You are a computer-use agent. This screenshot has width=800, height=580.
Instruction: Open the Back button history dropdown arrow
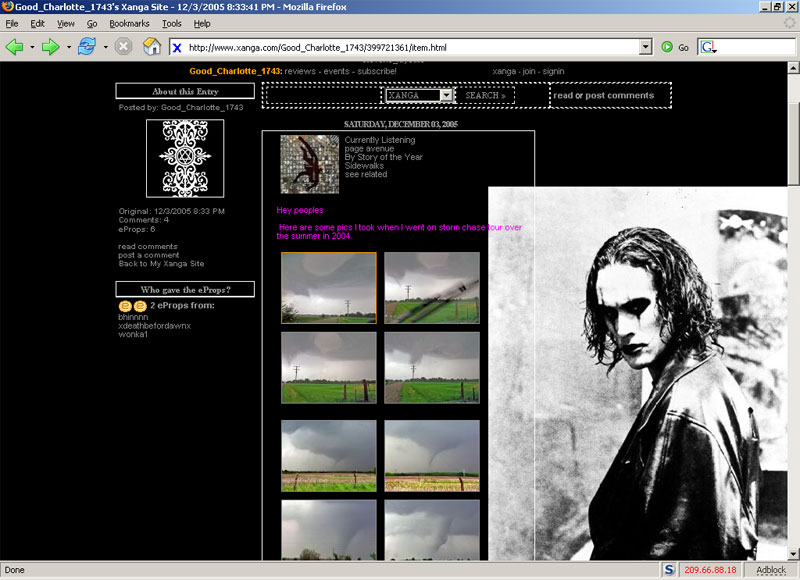pos(32,47)
